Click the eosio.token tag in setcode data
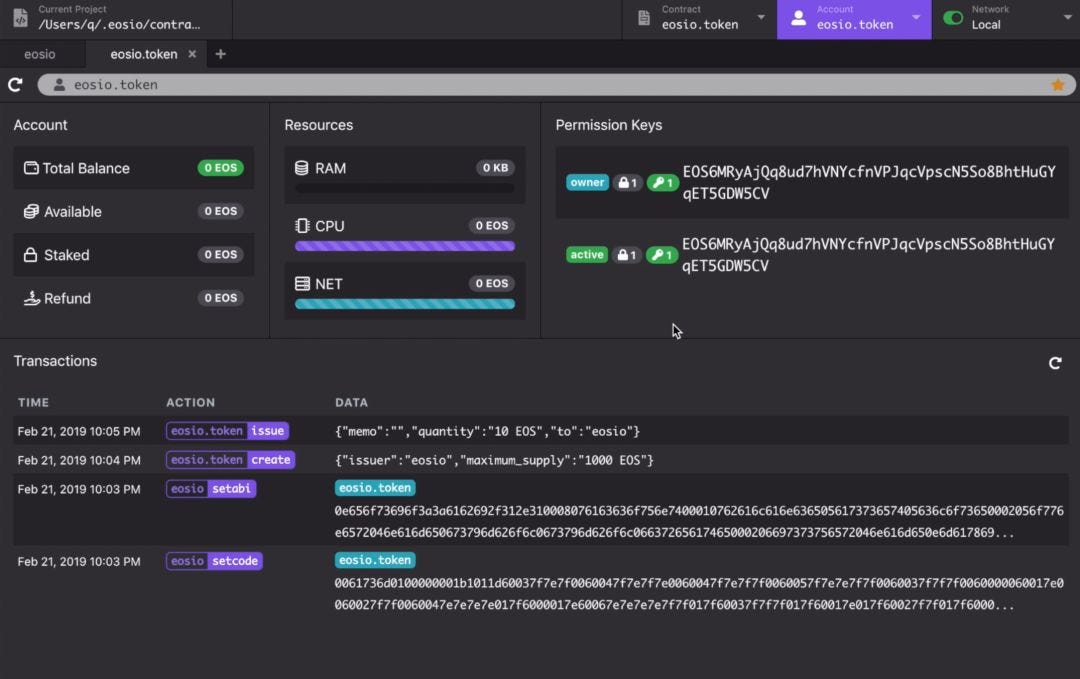The width and height of the screenshot is (1080, 679). click(375, 560)
